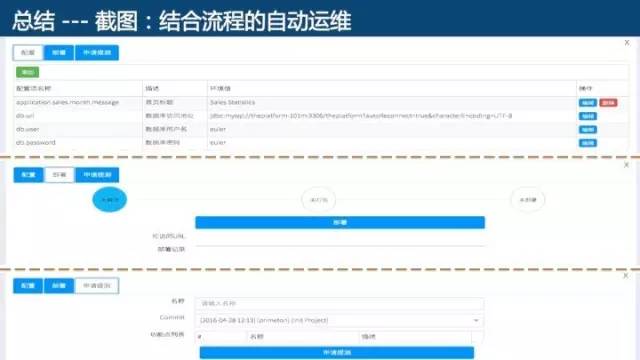Click the edit button in the db.url row
640x360 pixels.
[588, 116]
